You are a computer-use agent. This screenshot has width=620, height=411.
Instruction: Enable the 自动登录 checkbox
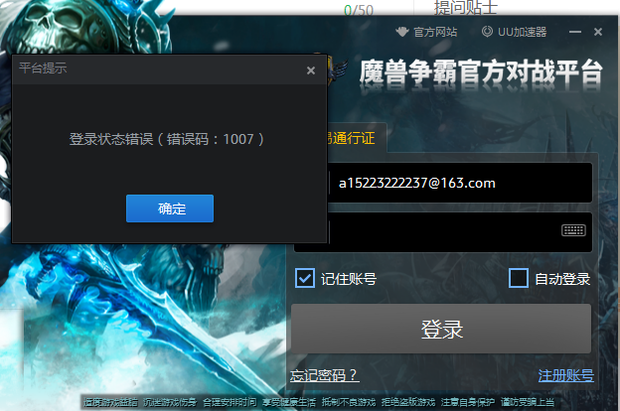(x=518, y=278)
